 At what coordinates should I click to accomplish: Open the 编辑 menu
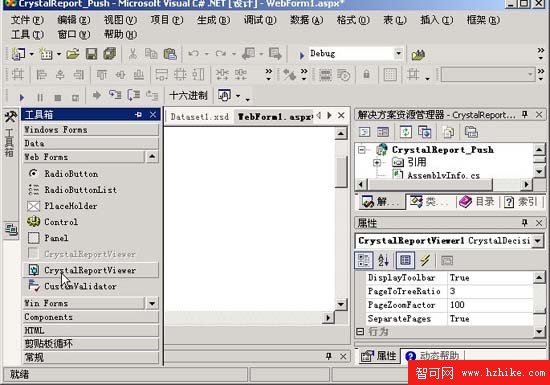coord(74,20)
